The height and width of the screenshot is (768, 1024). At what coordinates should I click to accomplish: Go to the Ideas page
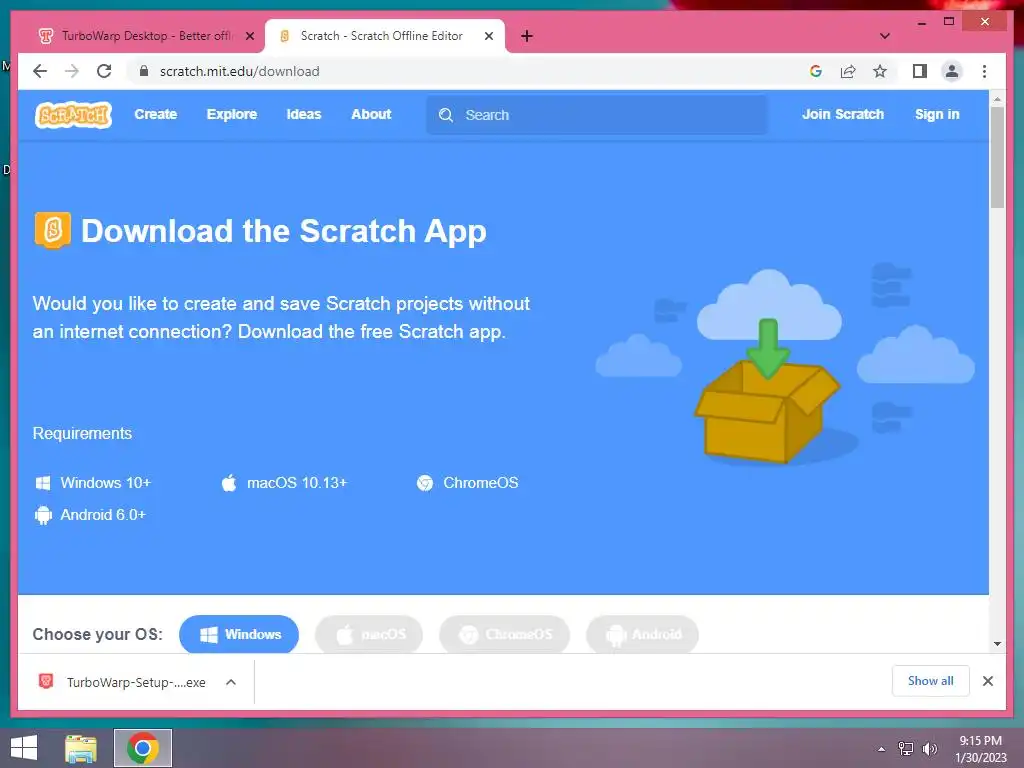click(x=304, y=114)
